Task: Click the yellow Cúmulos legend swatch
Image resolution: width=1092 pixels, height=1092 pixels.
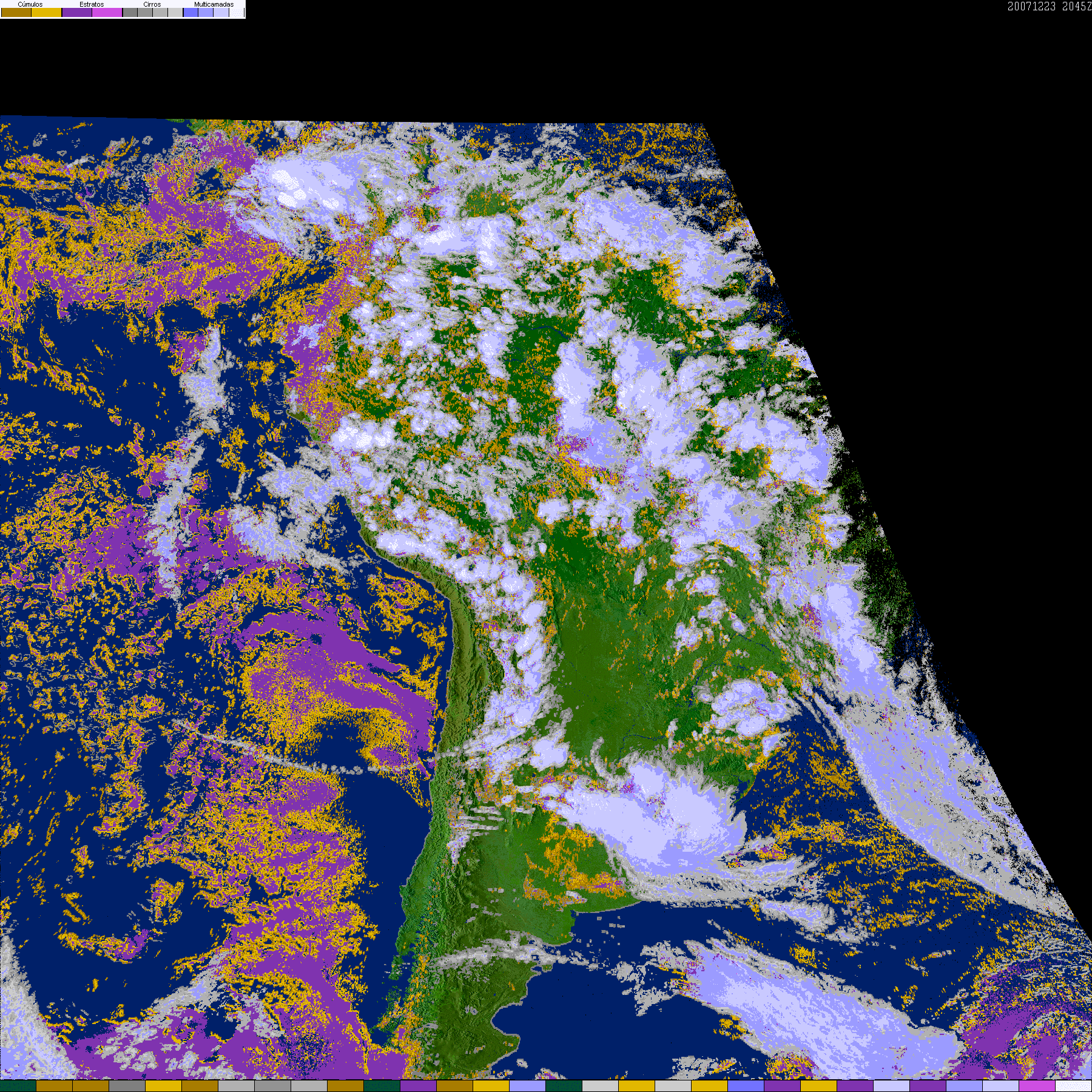Action: coord(47,12)
